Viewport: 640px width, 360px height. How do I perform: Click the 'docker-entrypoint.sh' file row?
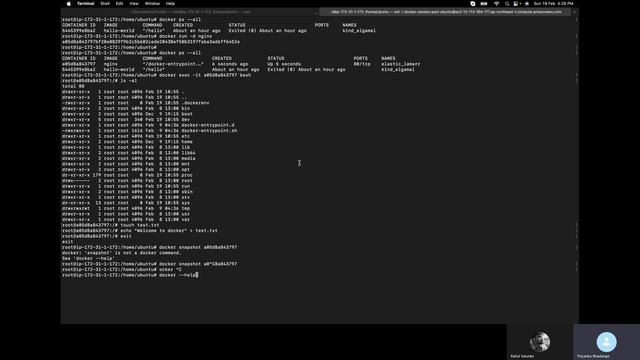click(x=149, y=131)
